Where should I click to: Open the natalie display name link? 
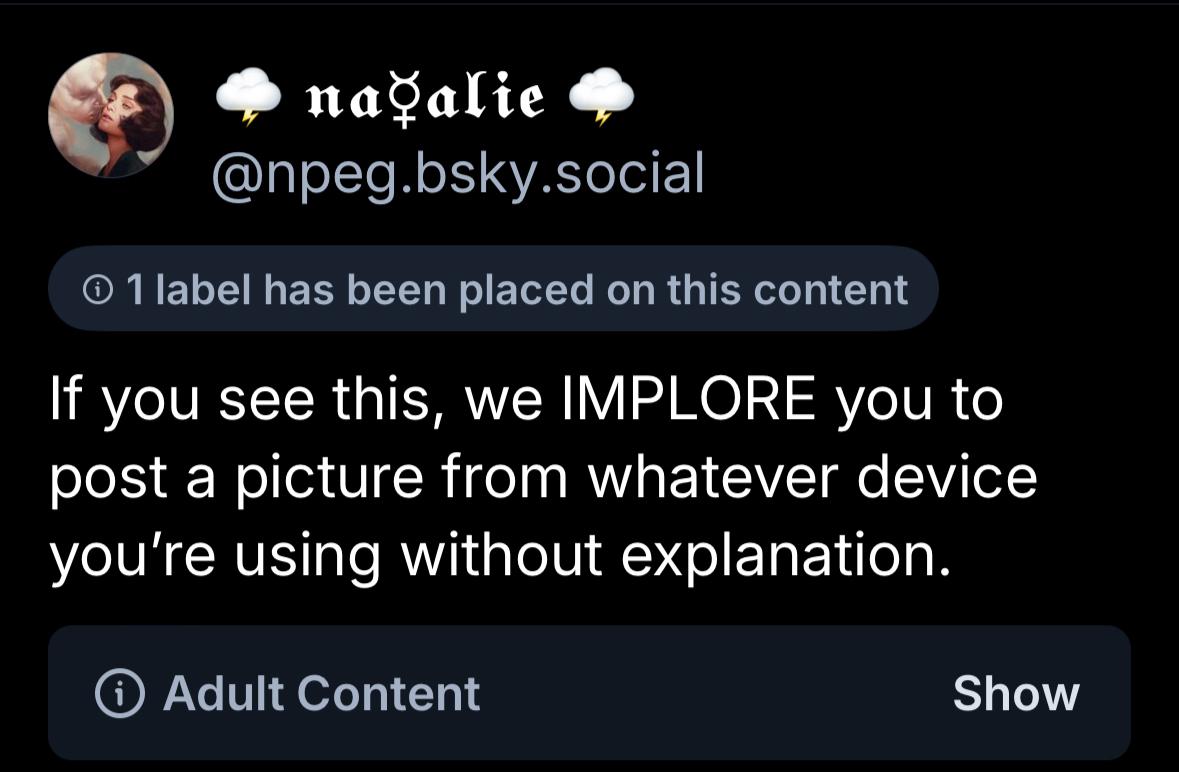pos(425,98)
